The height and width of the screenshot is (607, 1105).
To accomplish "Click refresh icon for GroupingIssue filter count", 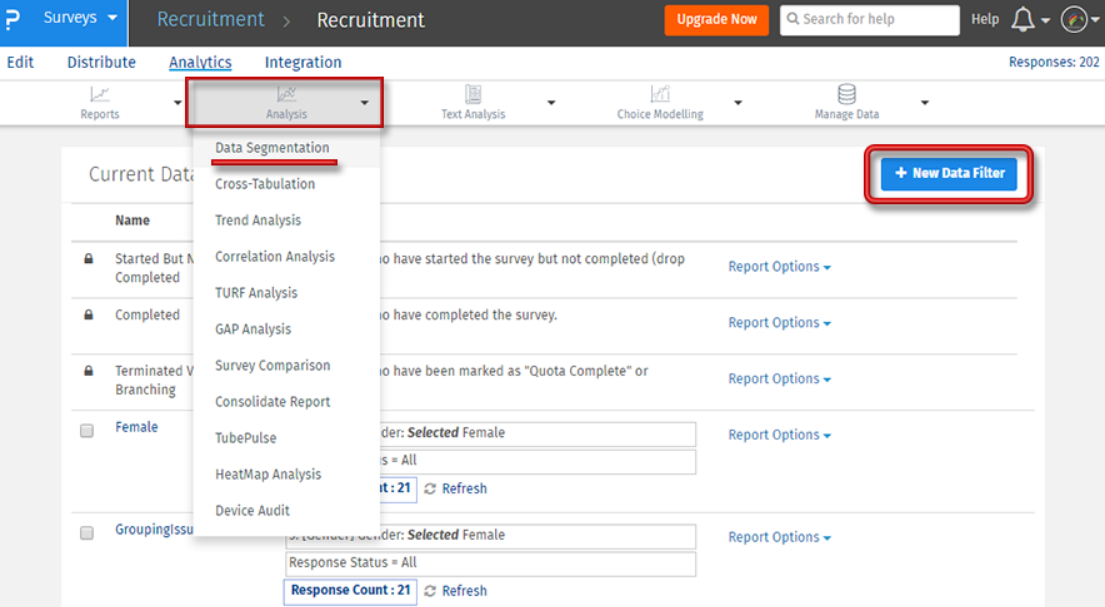I will pyautogui.click(x=430, y=591).
